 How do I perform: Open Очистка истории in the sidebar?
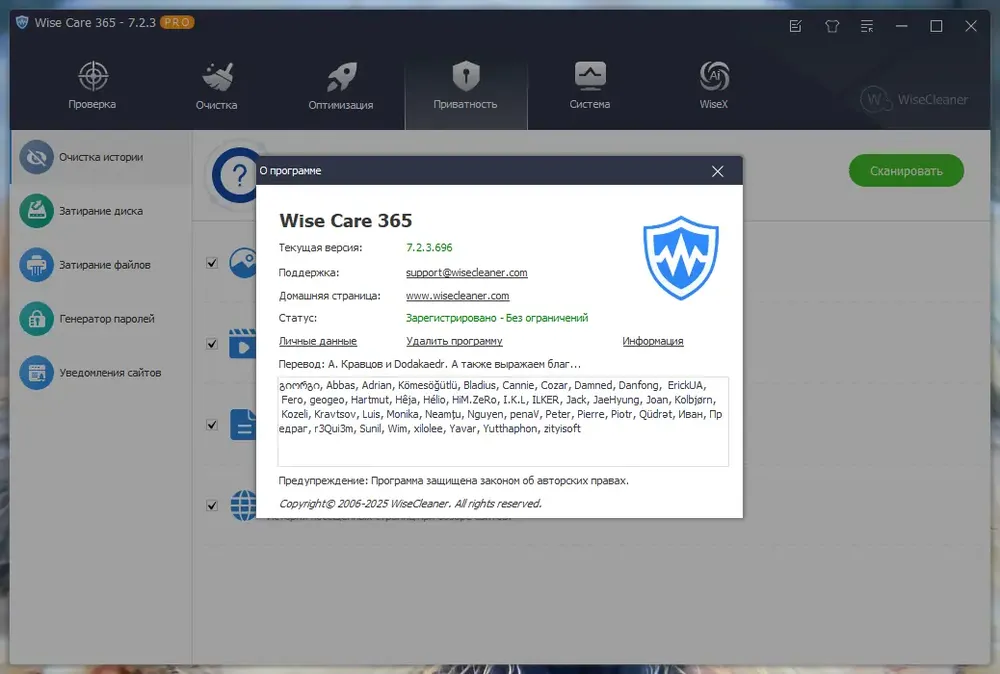coord(101,157)
